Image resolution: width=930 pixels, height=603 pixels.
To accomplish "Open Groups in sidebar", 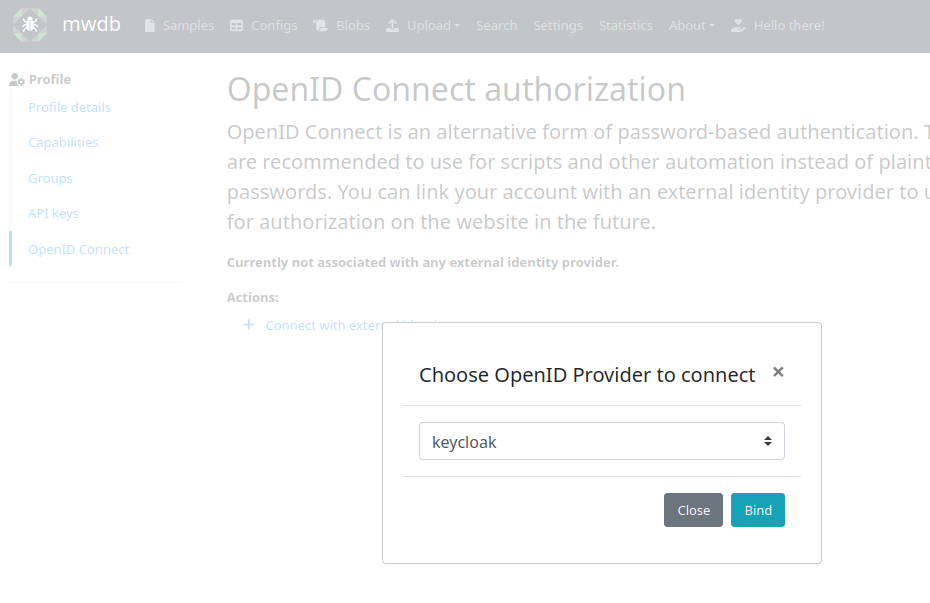I will [50, 178].
